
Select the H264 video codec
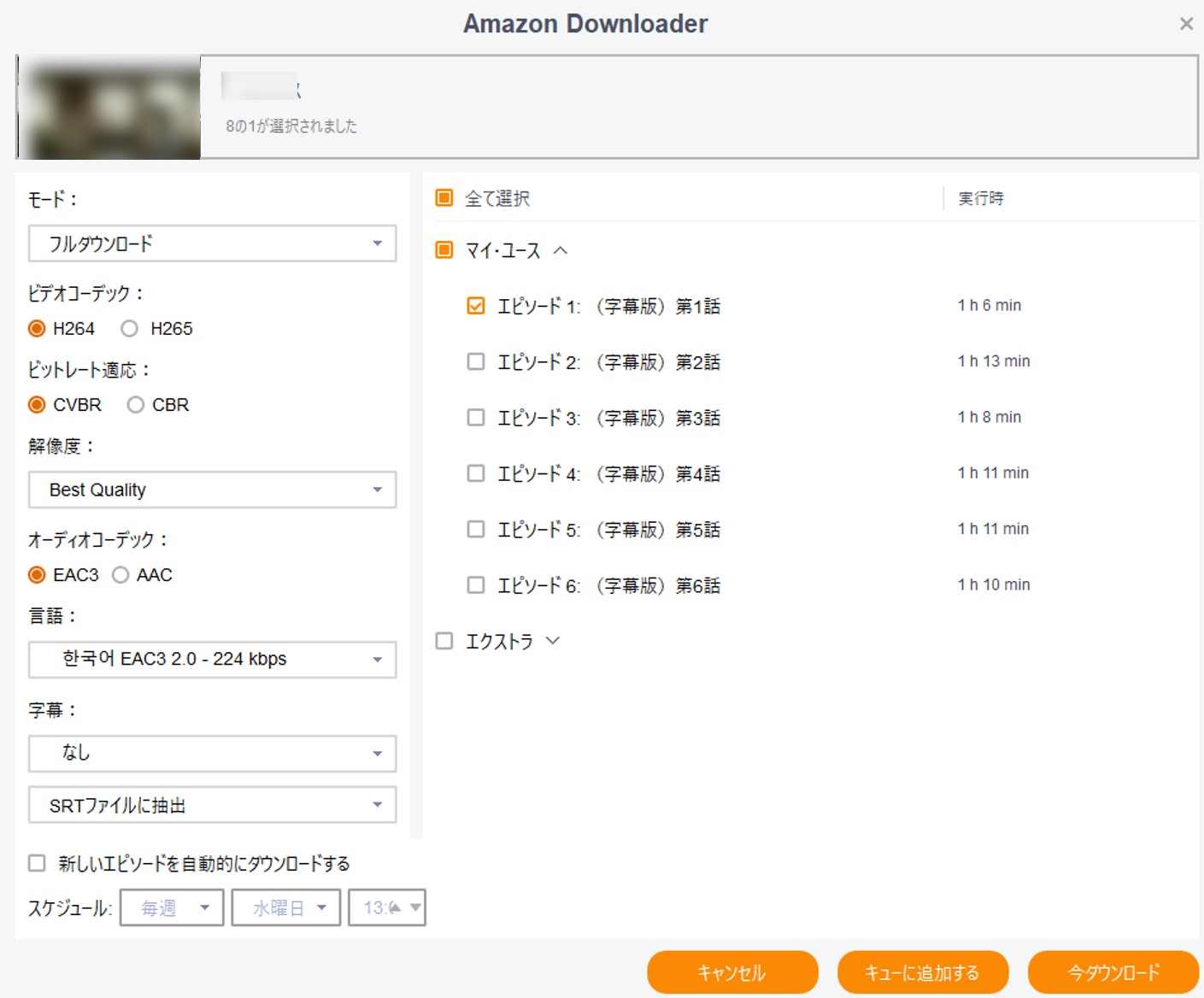[37, 328]
